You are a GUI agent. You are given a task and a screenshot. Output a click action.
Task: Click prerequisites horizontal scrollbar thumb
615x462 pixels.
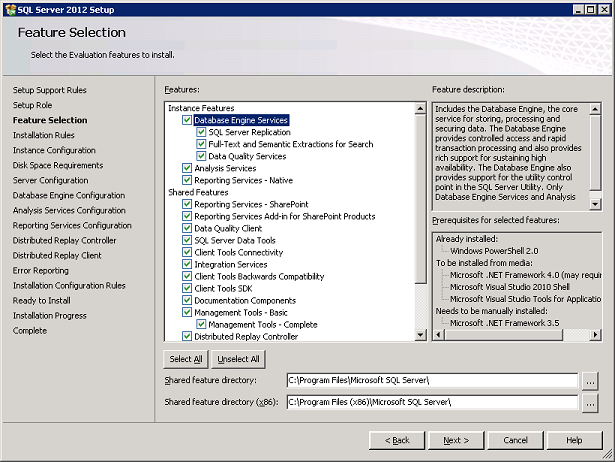[x=504, y=335]
